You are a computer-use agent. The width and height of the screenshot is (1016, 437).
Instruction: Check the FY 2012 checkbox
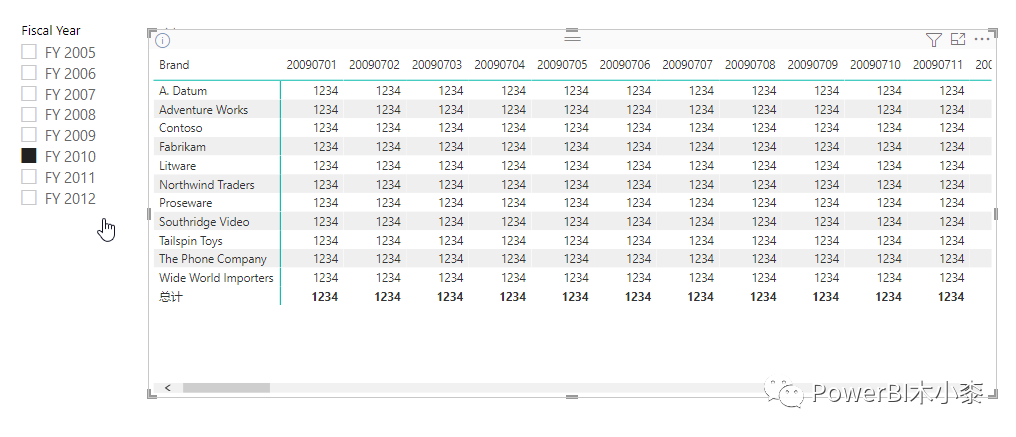(29, 197)
